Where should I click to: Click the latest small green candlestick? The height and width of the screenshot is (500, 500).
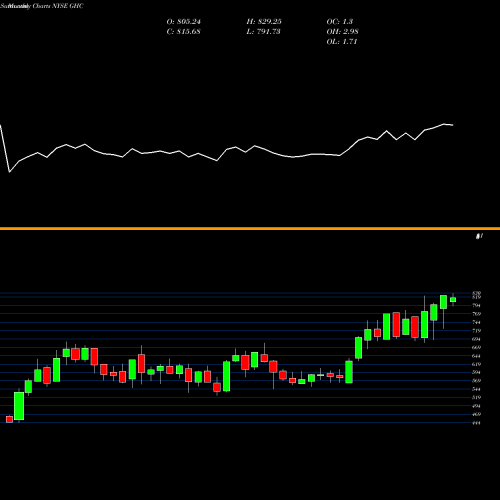(453, 300)
